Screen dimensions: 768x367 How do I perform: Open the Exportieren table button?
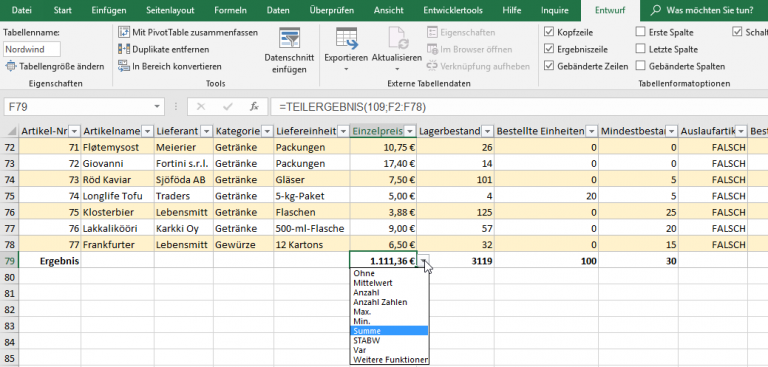[346, 50]
